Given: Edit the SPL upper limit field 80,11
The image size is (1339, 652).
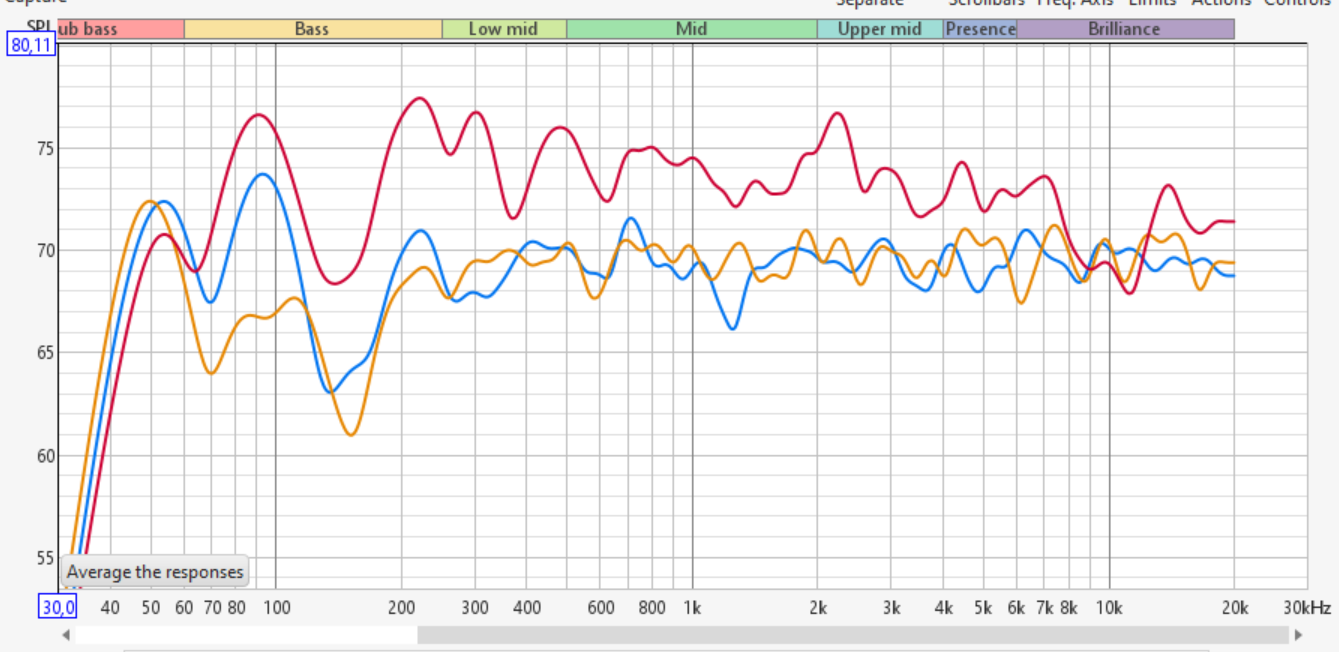Looking at the screenshot, I should click(31, 44).
